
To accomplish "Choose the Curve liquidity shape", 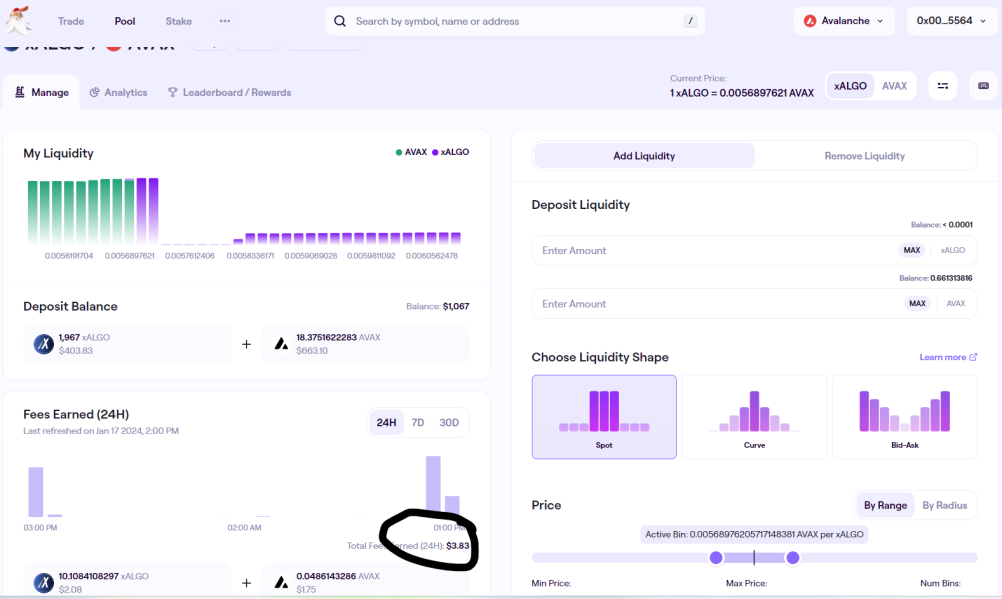I will [x=754, y=417].
